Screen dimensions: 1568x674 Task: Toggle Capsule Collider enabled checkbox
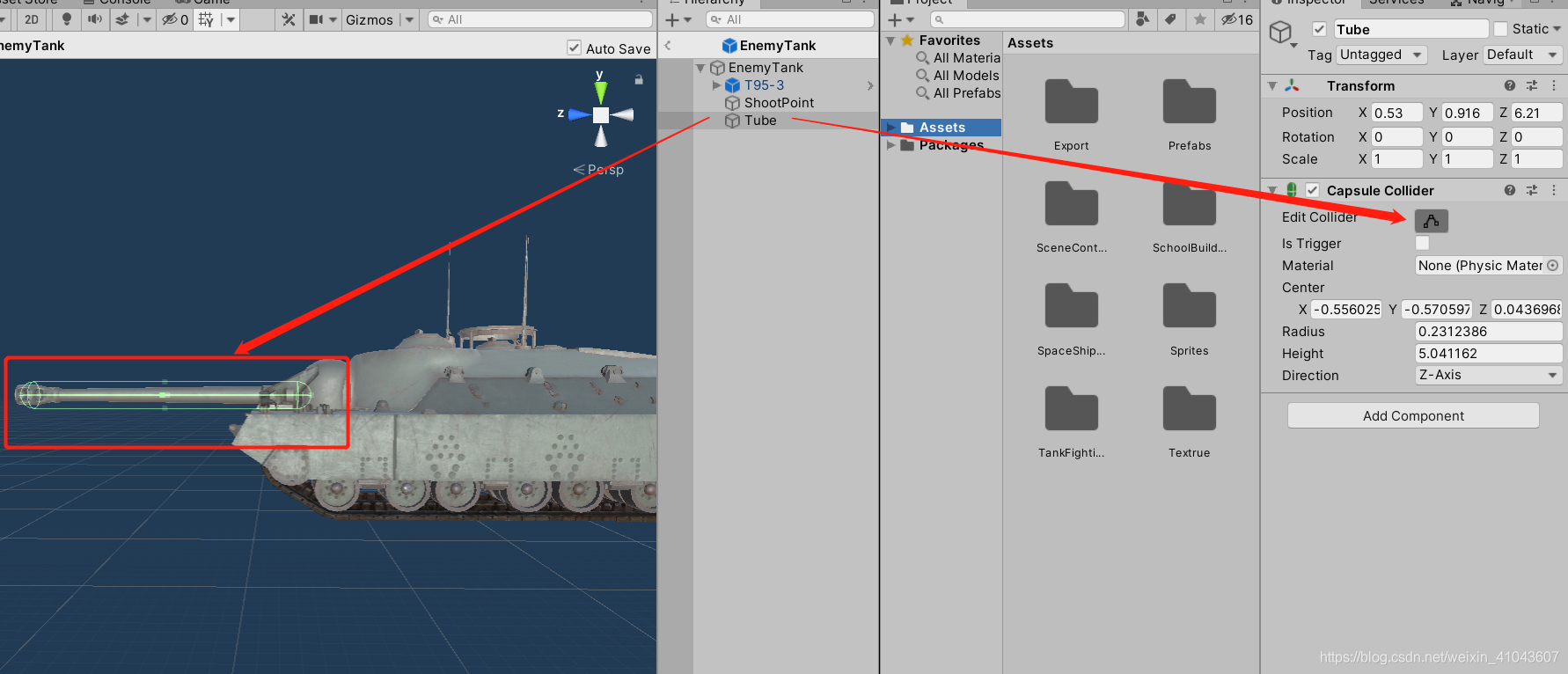tap(1312, 190)
